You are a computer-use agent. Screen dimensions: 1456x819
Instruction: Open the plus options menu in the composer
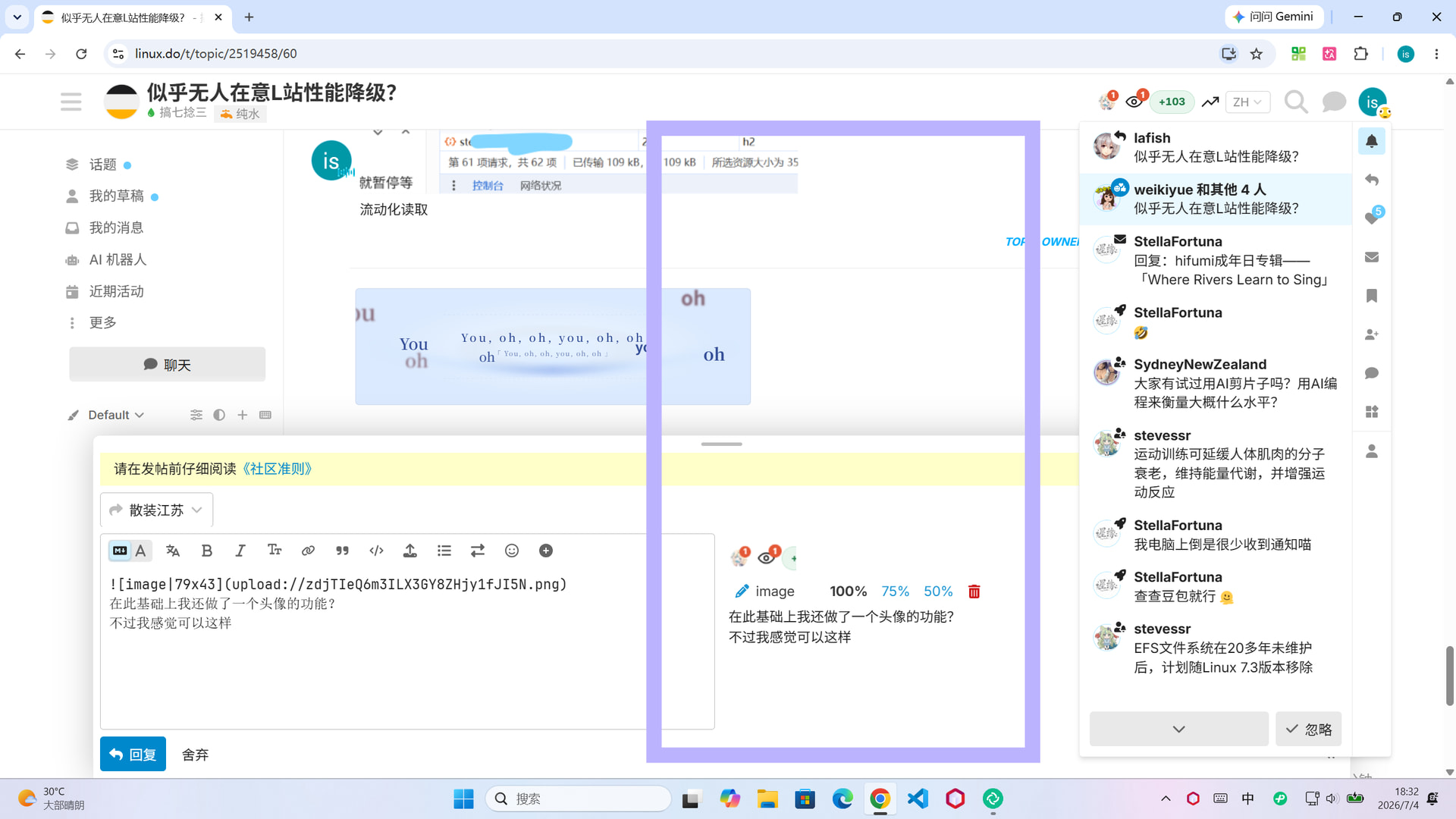[x=546, y=551]
